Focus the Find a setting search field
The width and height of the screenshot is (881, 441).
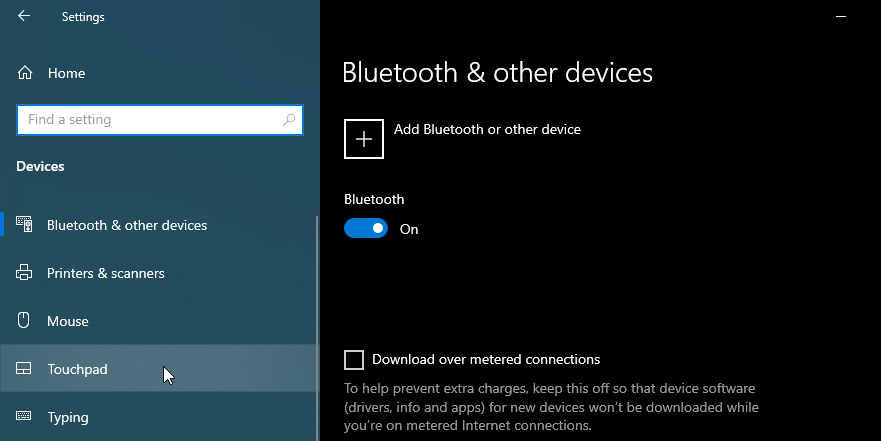click(x=150, y=120)
